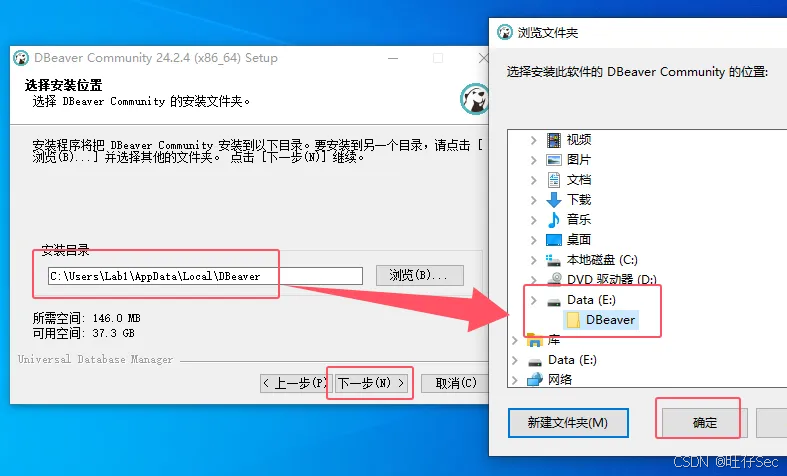The width and height of the screenshot is (787, 476).
Task: Click the Videos (视频) folder icon
Action: 554,140
